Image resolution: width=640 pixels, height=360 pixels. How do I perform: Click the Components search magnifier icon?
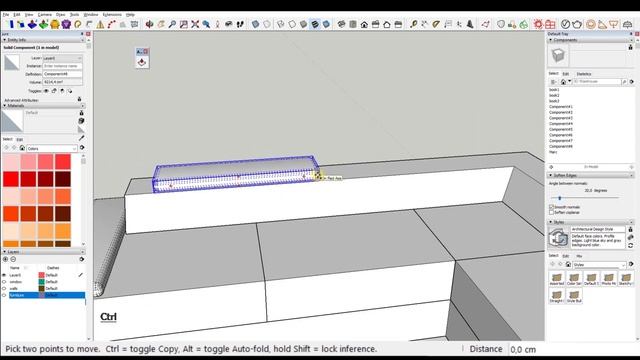pyautogui.click(x=624, y=82)
